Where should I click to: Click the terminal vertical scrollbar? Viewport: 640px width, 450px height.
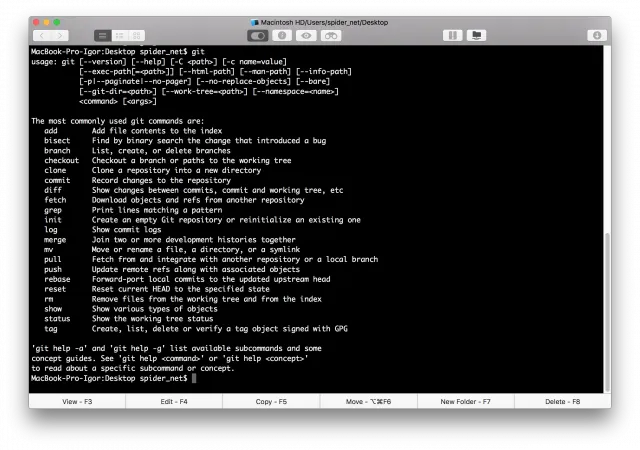(x=607, y=312)
